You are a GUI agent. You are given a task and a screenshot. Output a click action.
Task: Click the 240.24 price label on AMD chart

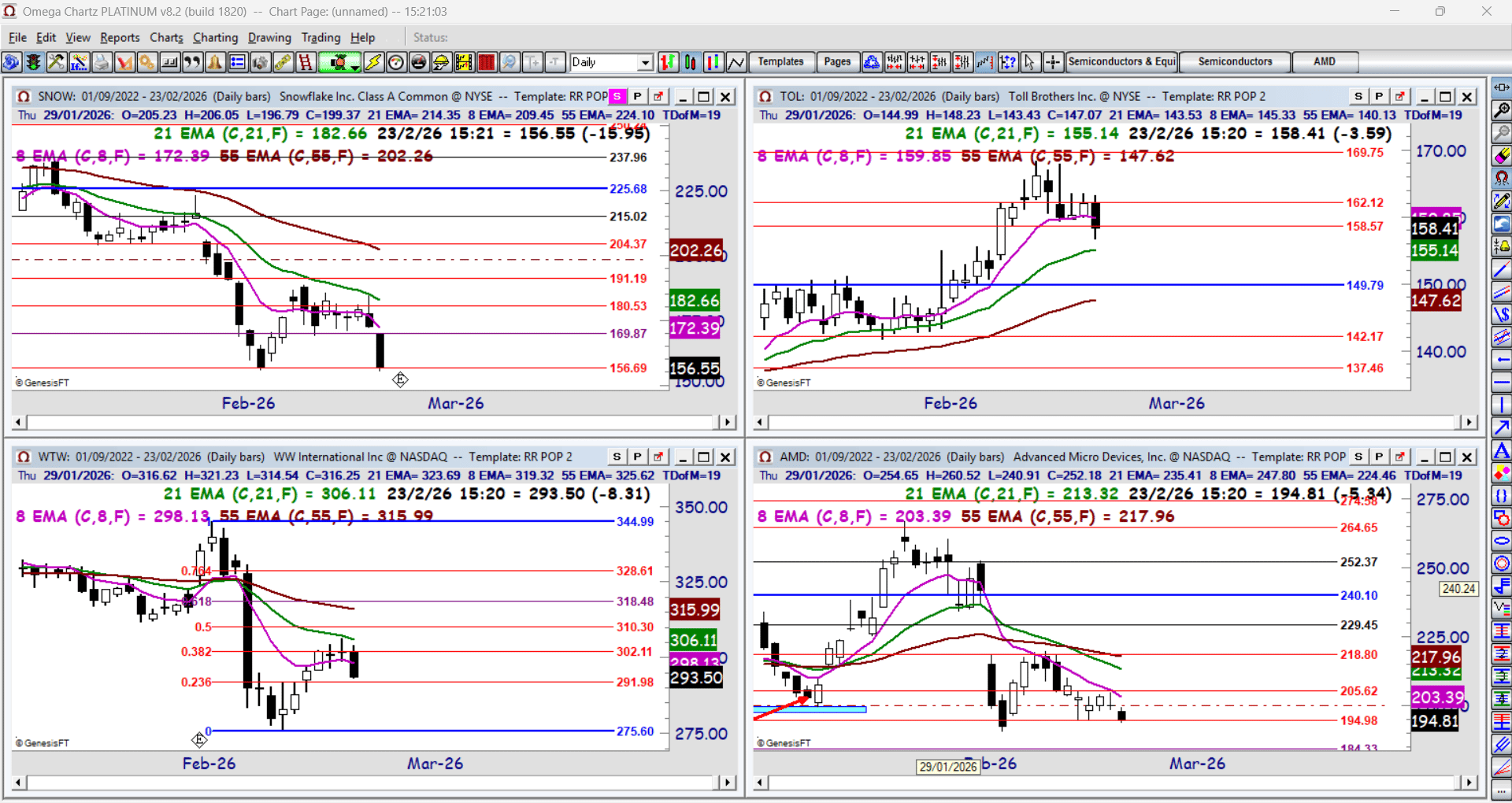pos(1458,589)
